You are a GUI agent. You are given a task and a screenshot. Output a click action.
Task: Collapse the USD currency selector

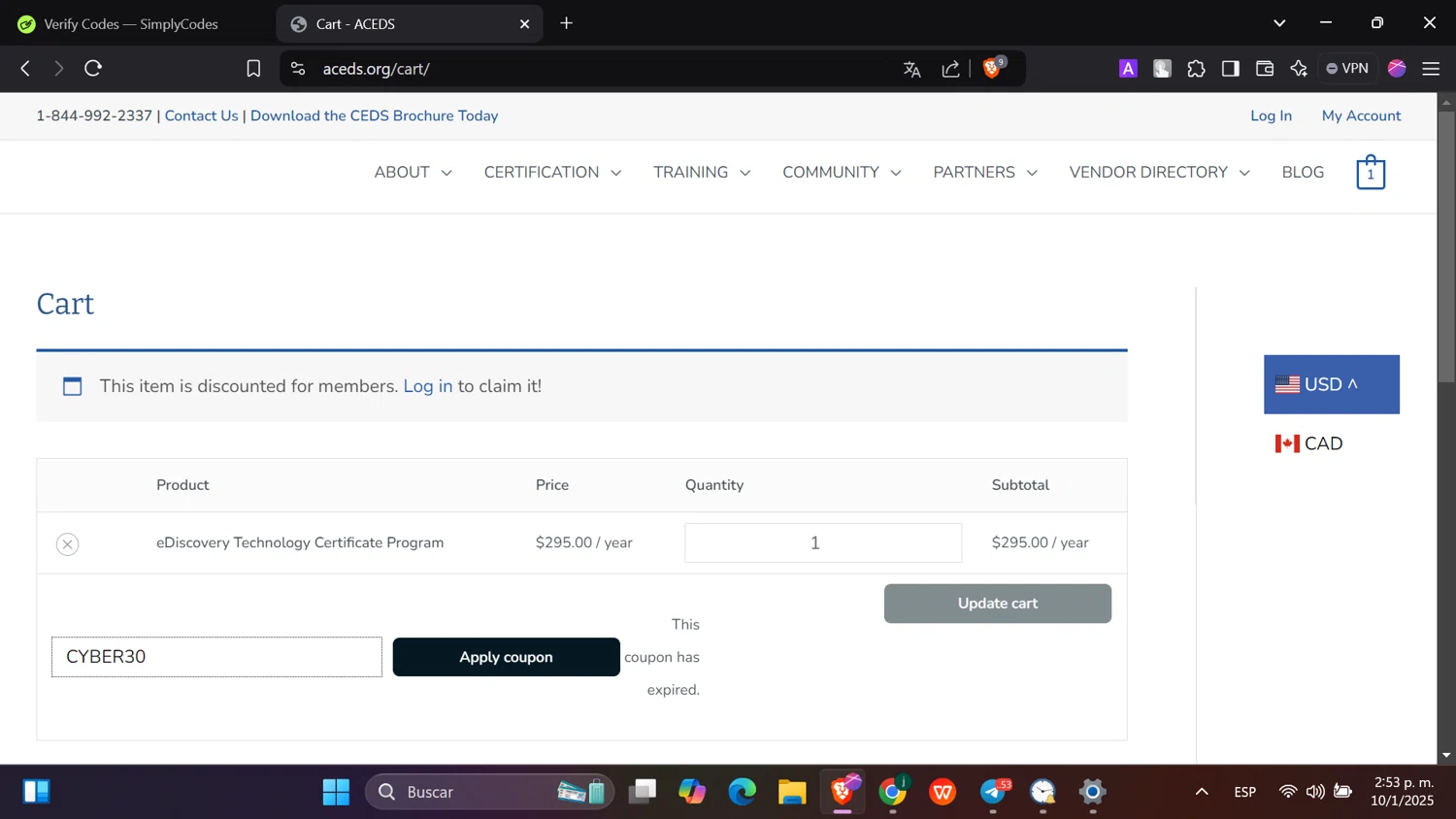pyautogui.click(x=1332, y=384)
